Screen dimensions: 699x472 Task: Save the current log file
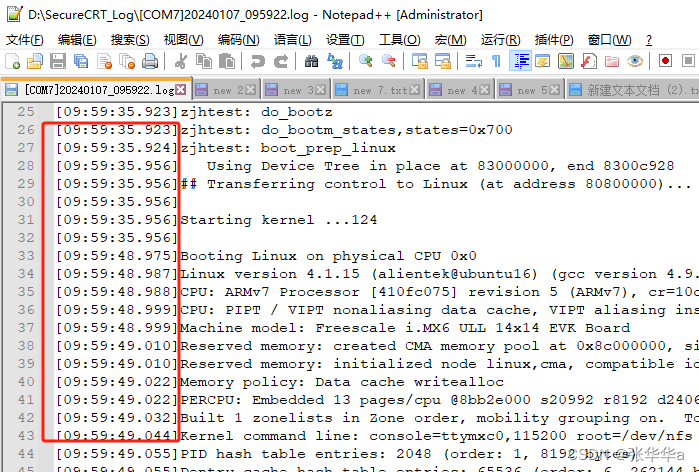click(58, 61)
